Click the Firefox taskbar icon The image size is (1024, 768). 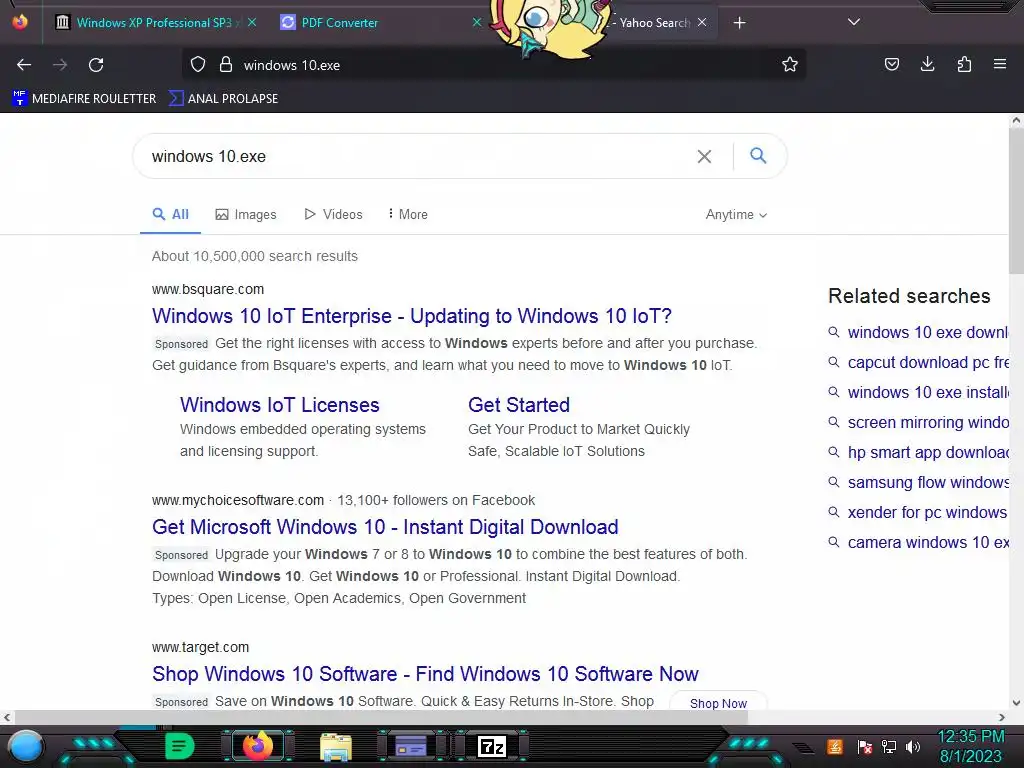[x=257, y=746]
